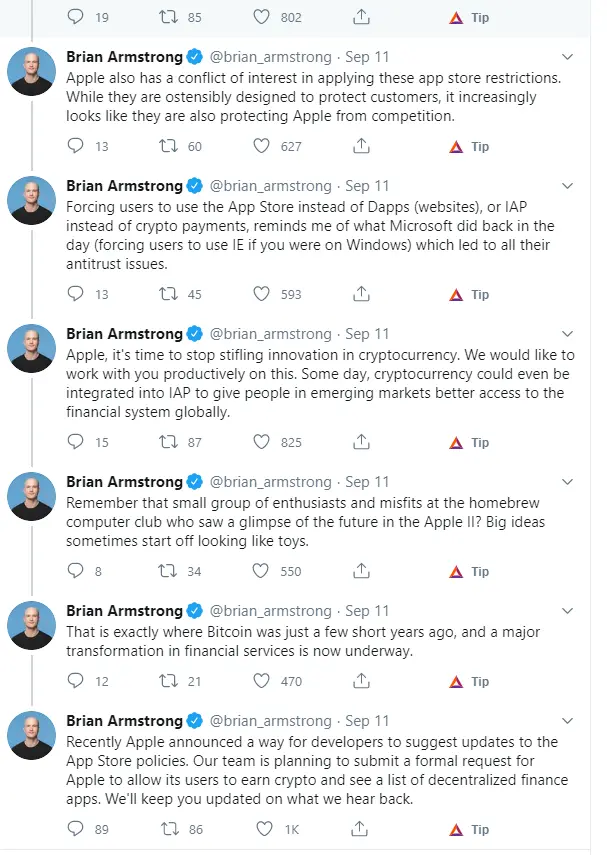Tip the tweet about Microsoft forcing IE
Viewport: 607px width, 855px height.
[x=469, y=294]
